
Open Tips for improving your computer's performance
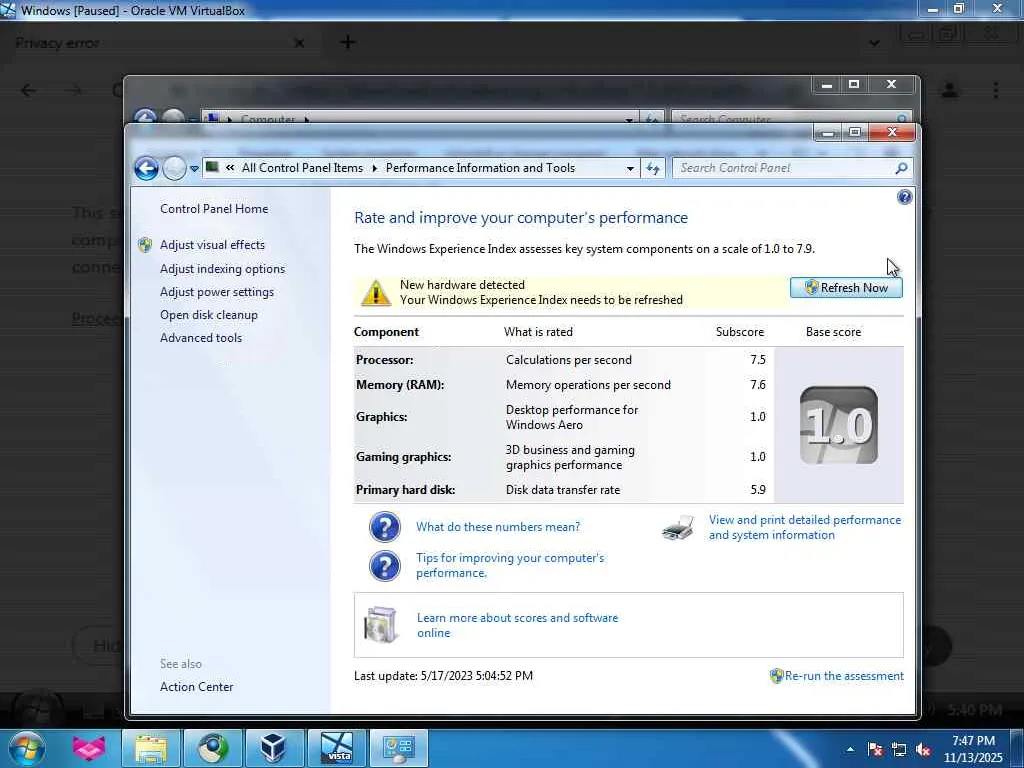[x=510, y=565]
